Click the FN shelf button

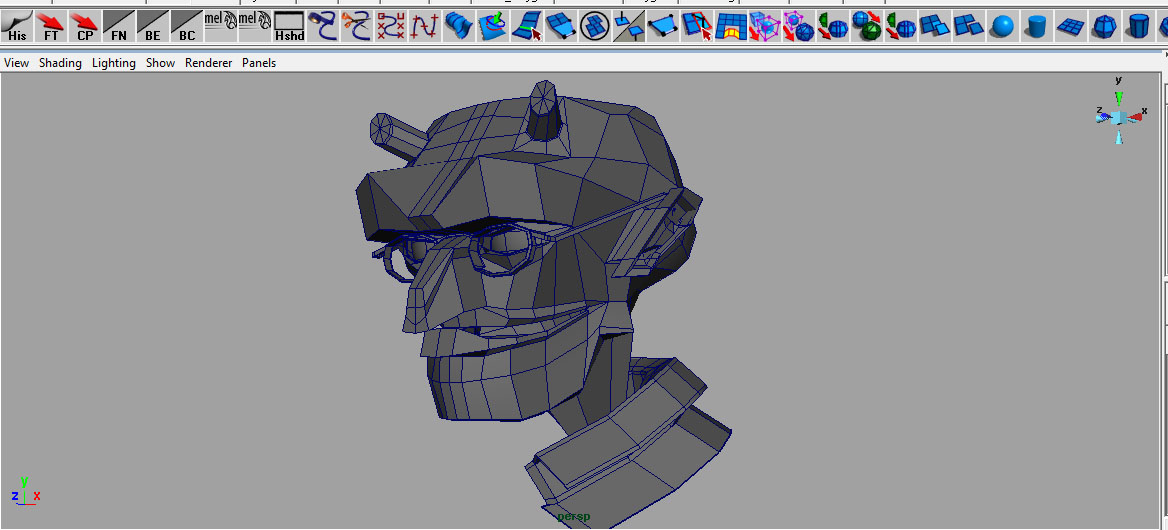(x=119, y=26)
